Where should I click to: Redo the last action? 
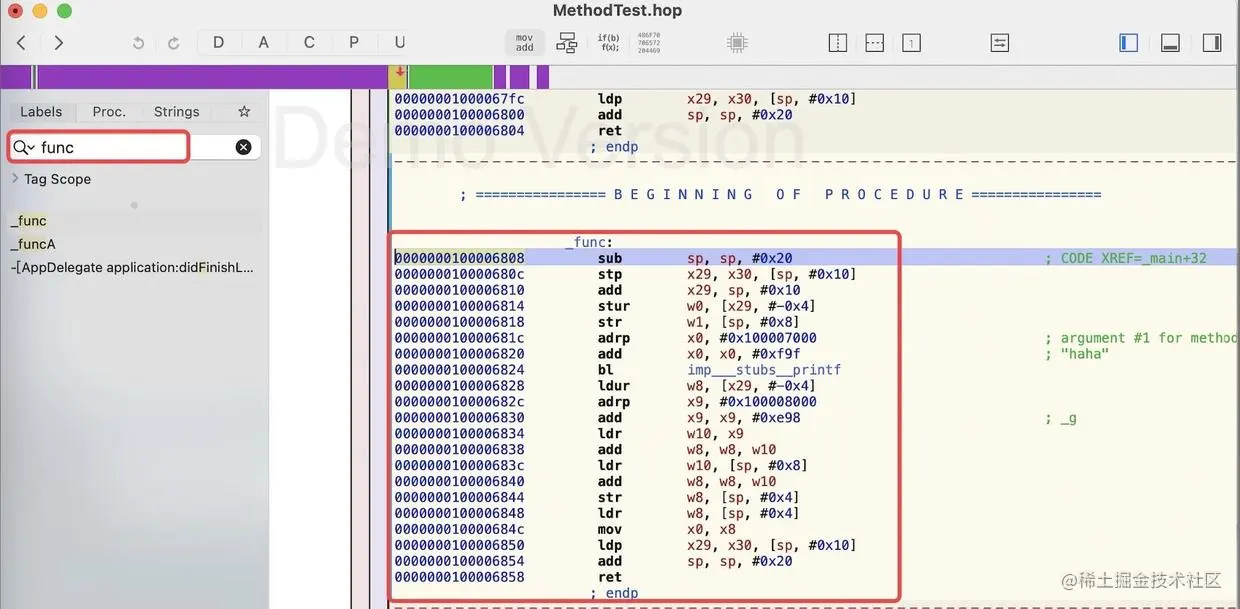pos(173,43)
